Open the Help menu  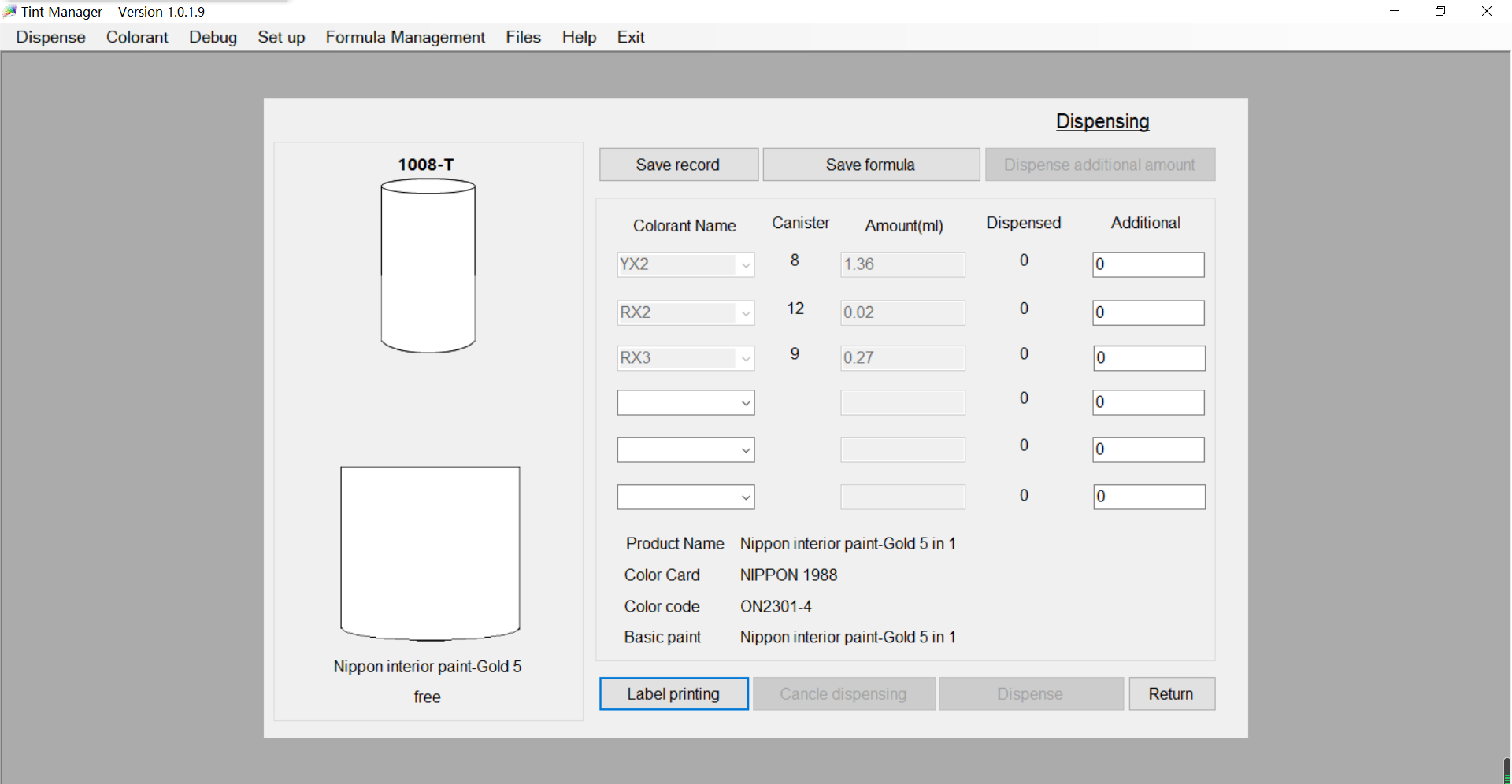click(x=579, y=37)
